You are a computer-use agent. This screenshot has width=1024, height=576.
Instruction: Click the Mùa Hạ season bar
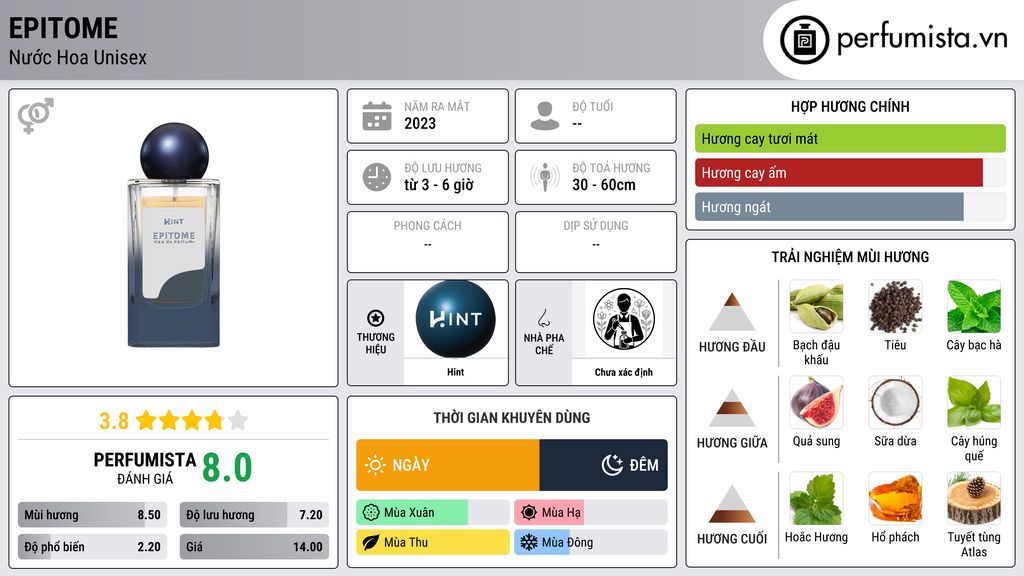tap(591, 513)
